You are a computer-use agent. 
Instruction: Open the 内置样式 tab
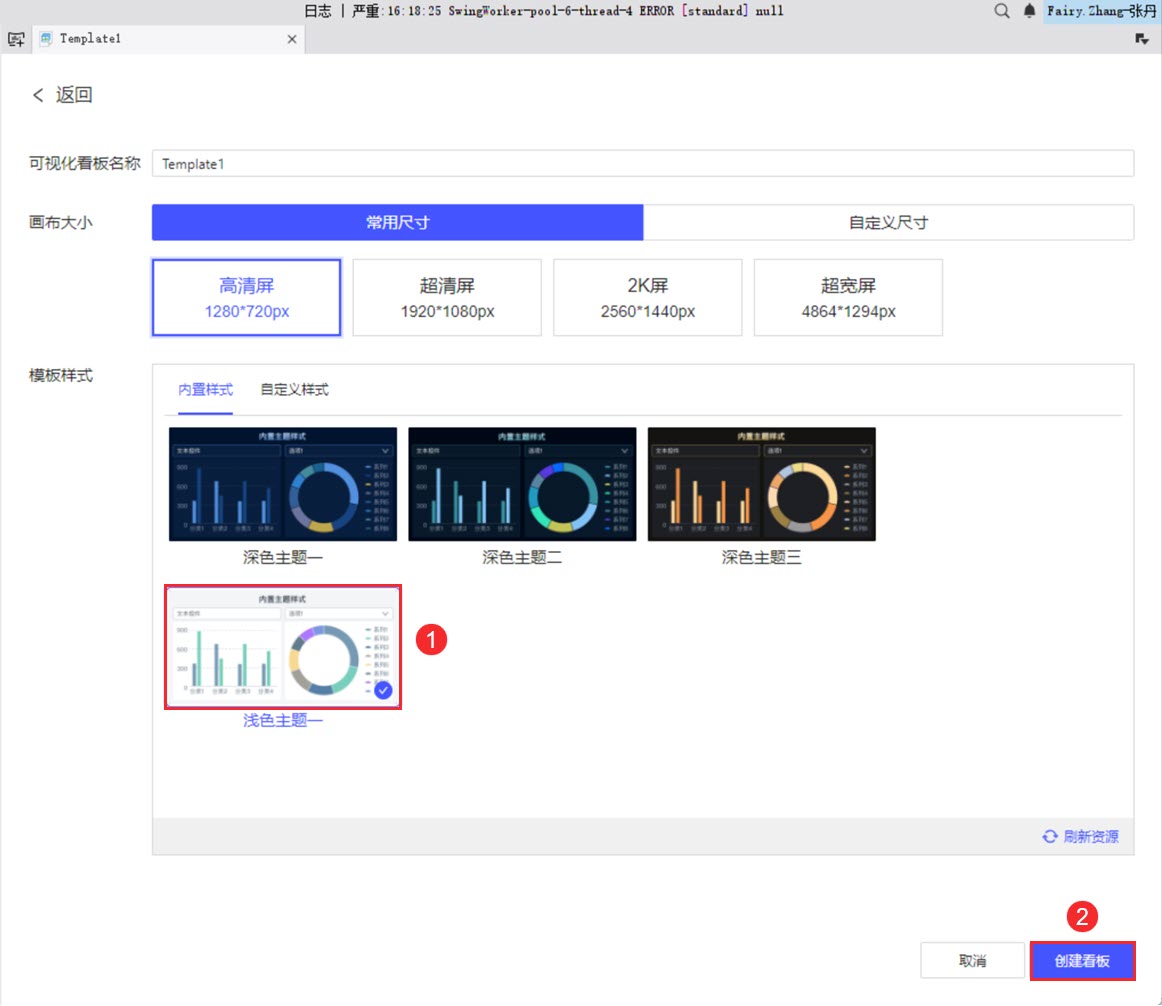pos(205,390)
